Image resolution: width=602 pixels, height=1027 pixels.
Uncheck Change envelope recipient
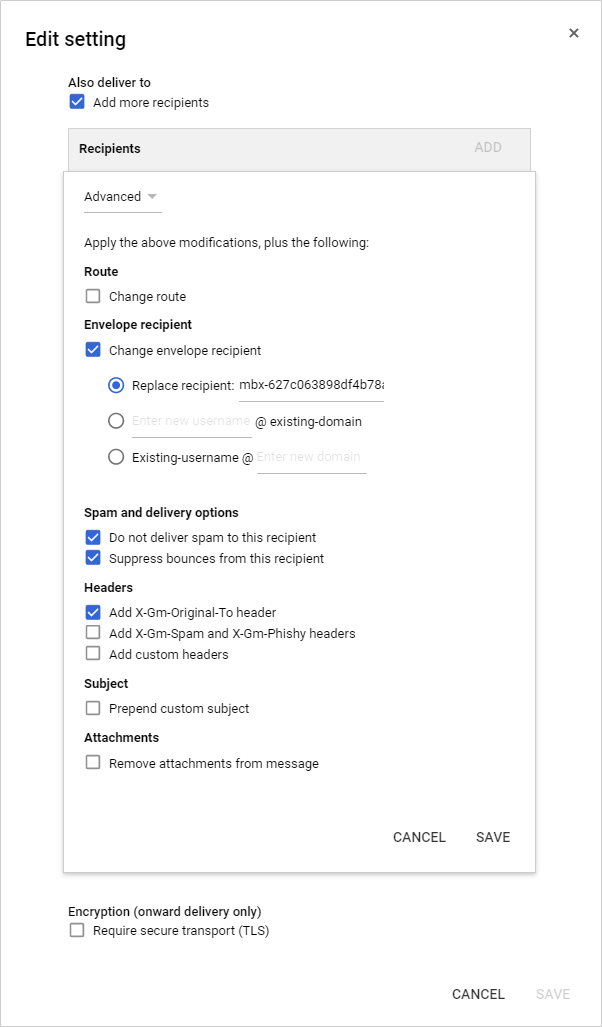coord(93,350)
